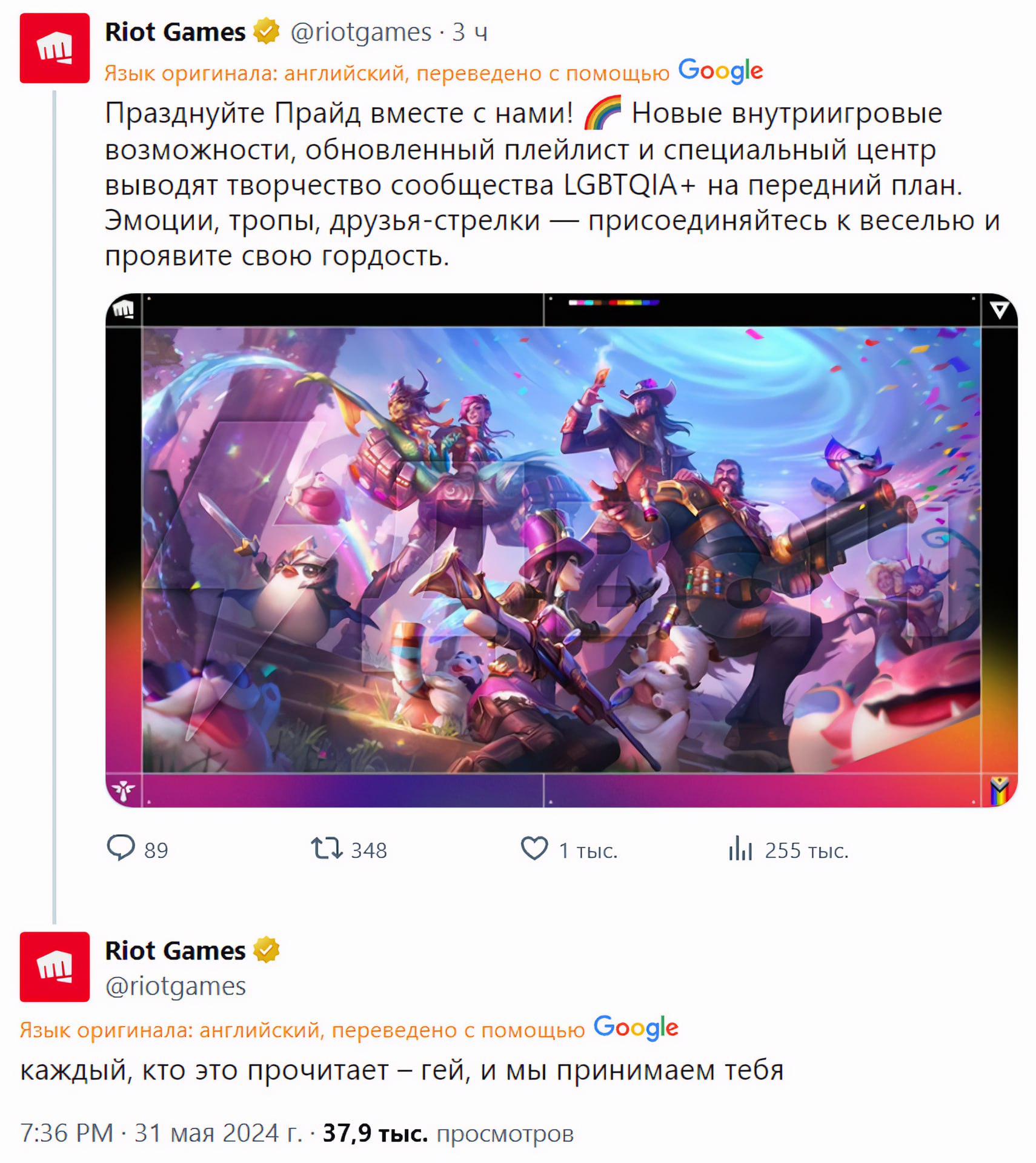
Task: Like the tweet with heart icon
Action: click(x=534, y=848)
